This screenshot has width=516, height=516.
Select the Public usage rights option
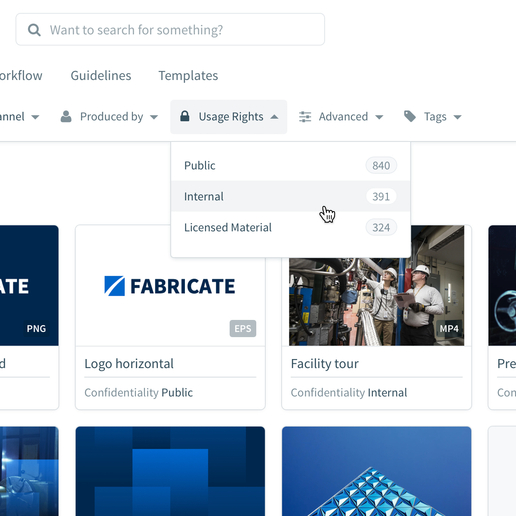tap(290, 166)
